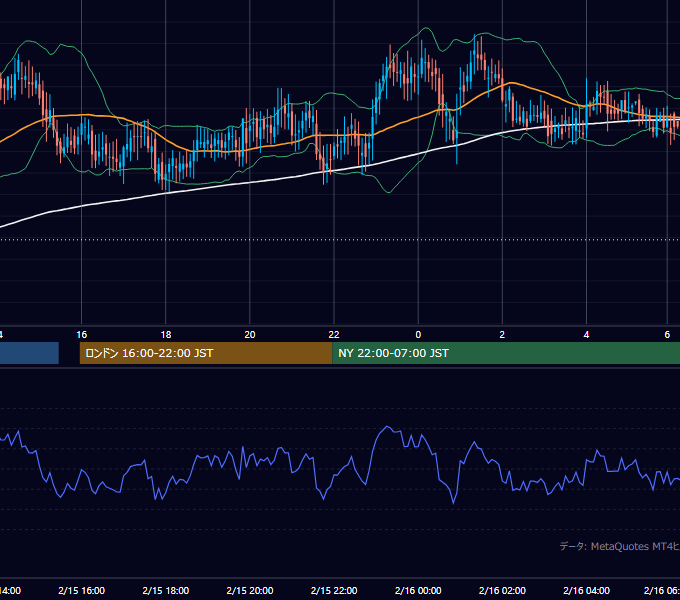Select the 18 hour label on time axis
This screenshot has width=680, height=600.
pos(166,335)
